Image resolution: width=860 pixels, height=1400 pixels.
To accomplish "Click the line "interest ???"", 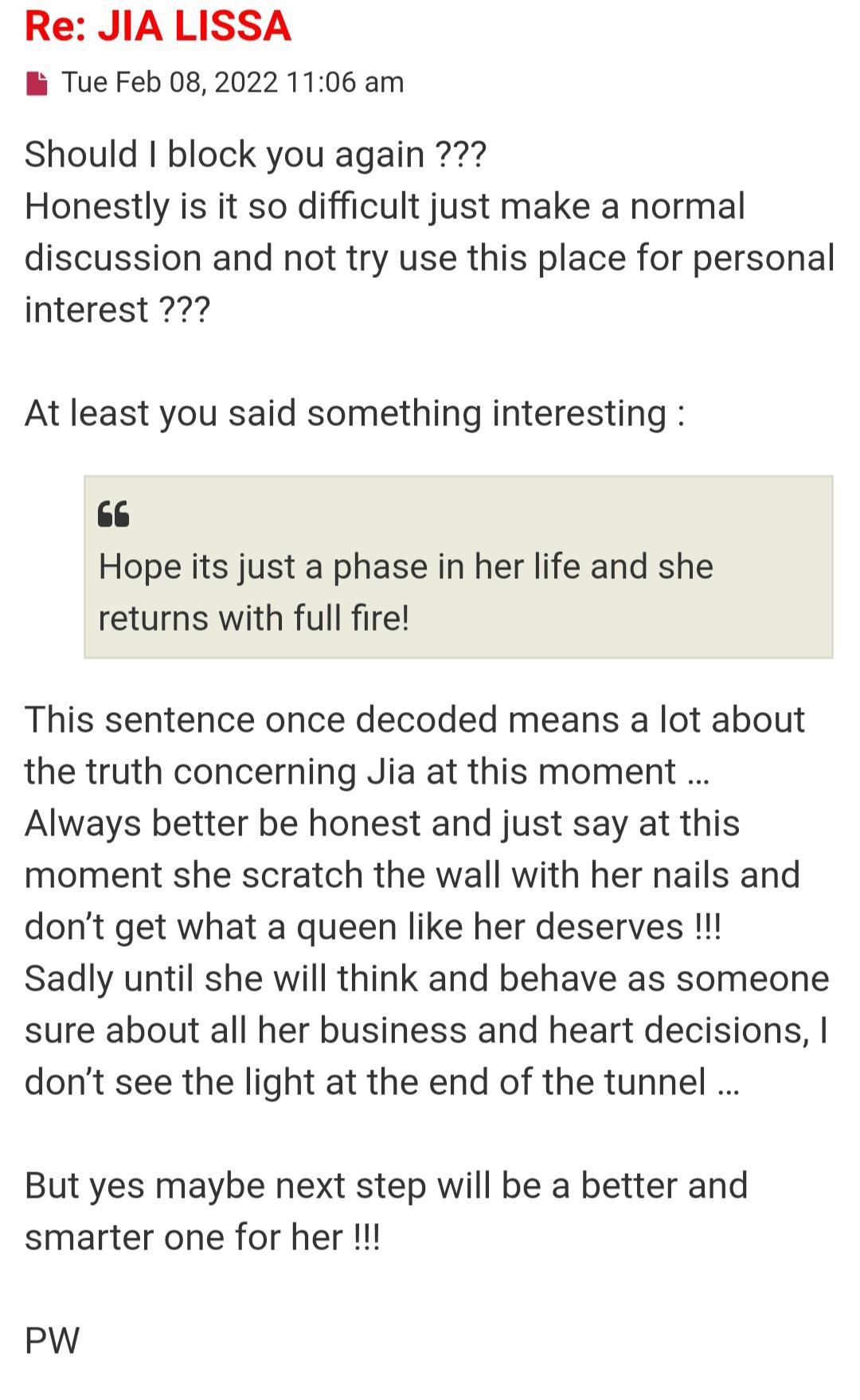I will [x=117, y=310].
